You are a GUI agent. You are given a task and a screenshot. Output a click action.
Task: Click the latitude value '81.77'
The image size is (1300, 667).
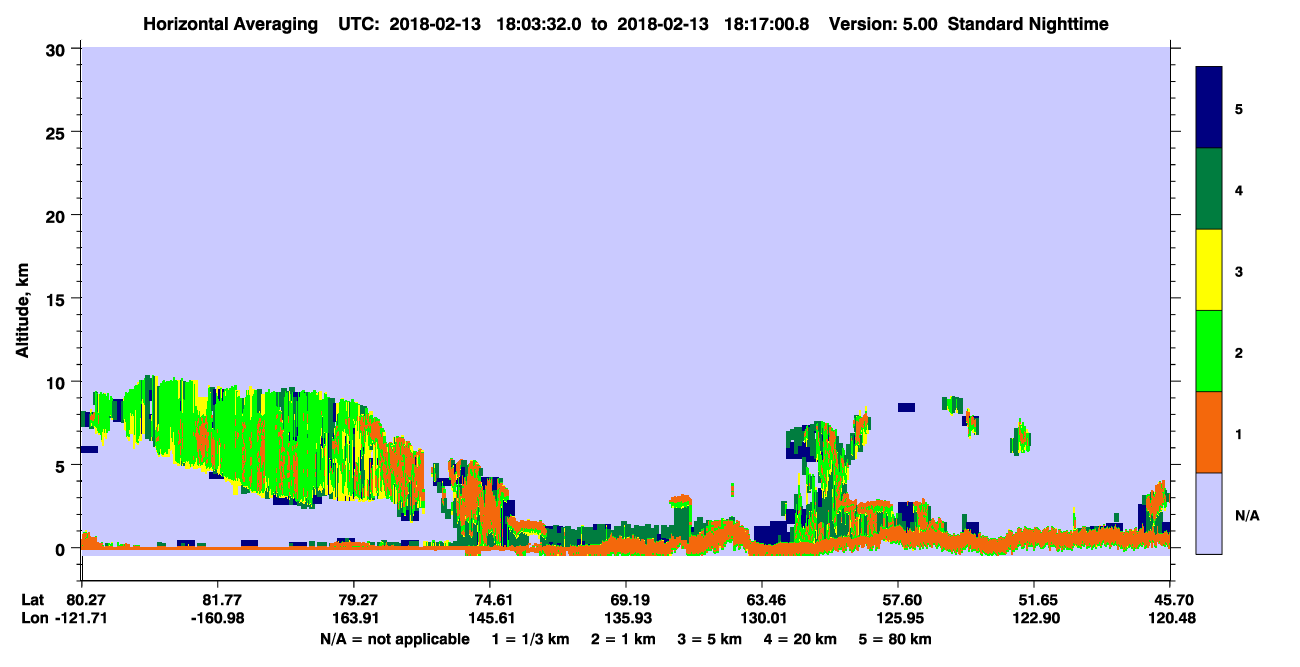click(x=217, y=600)
